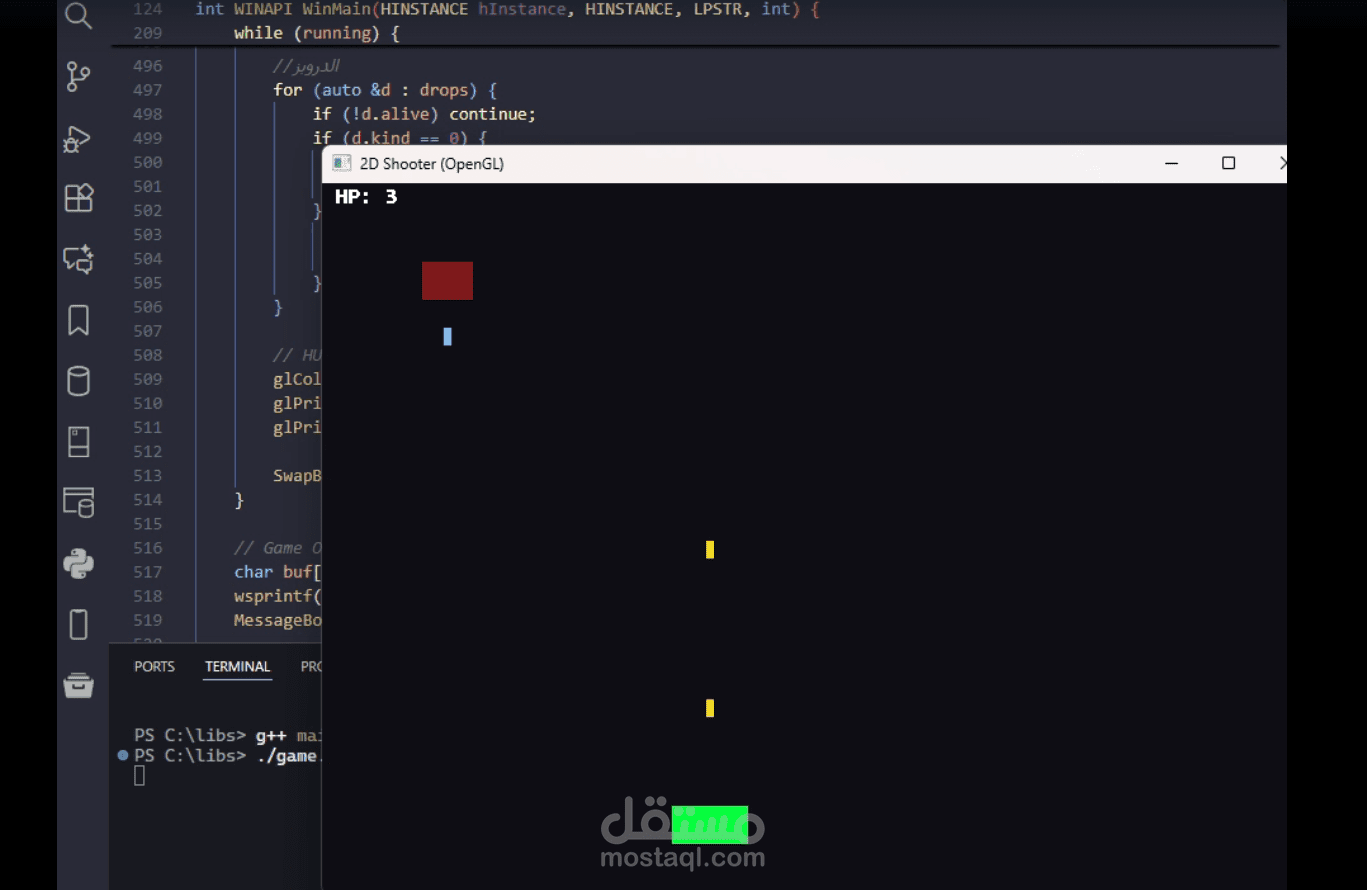Click the blue bullet below the enemy
The image size is (1367, 890).
pyautogui.click(x=447, y=337)
